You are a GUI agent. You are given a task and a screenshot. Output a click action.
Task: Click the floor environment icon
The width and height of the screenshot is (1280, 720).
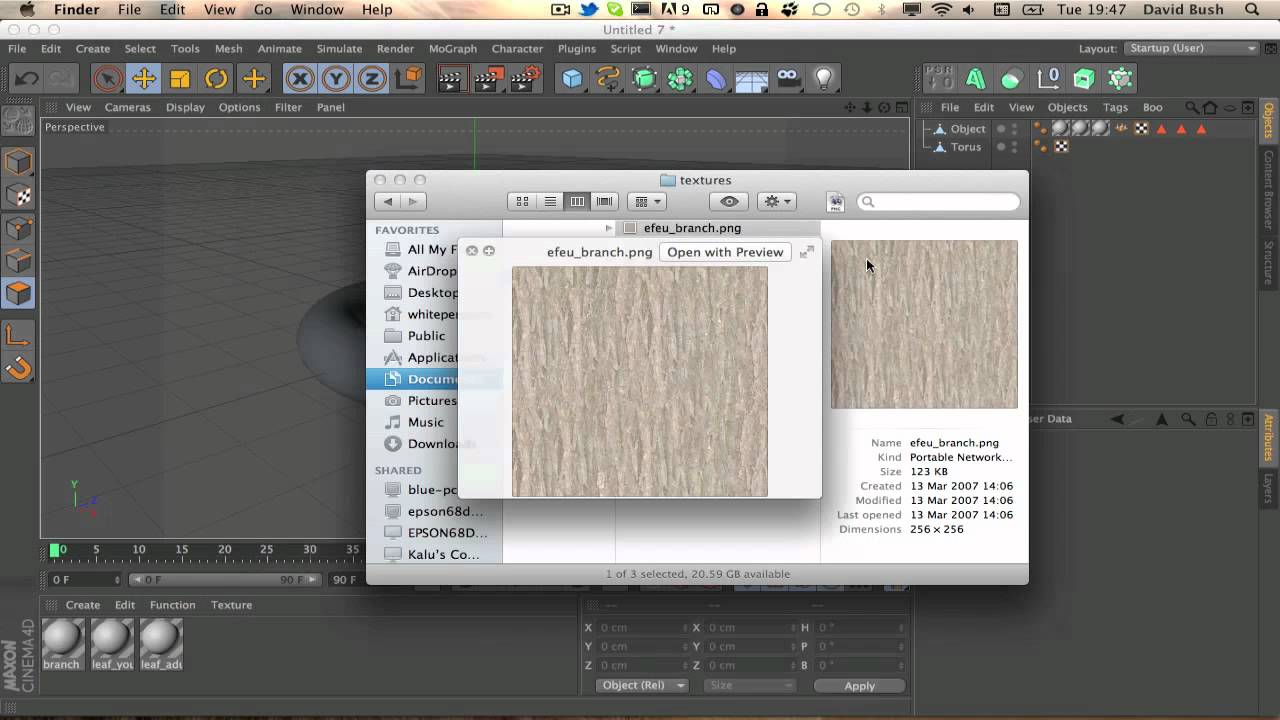point(752,79)
